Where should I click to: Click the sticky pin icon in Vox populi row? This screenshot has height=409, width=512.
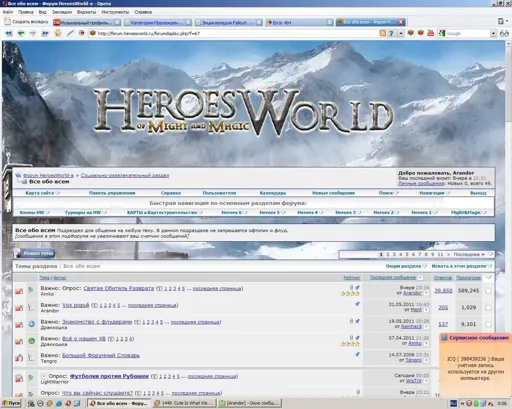click(x=357, y=304)
